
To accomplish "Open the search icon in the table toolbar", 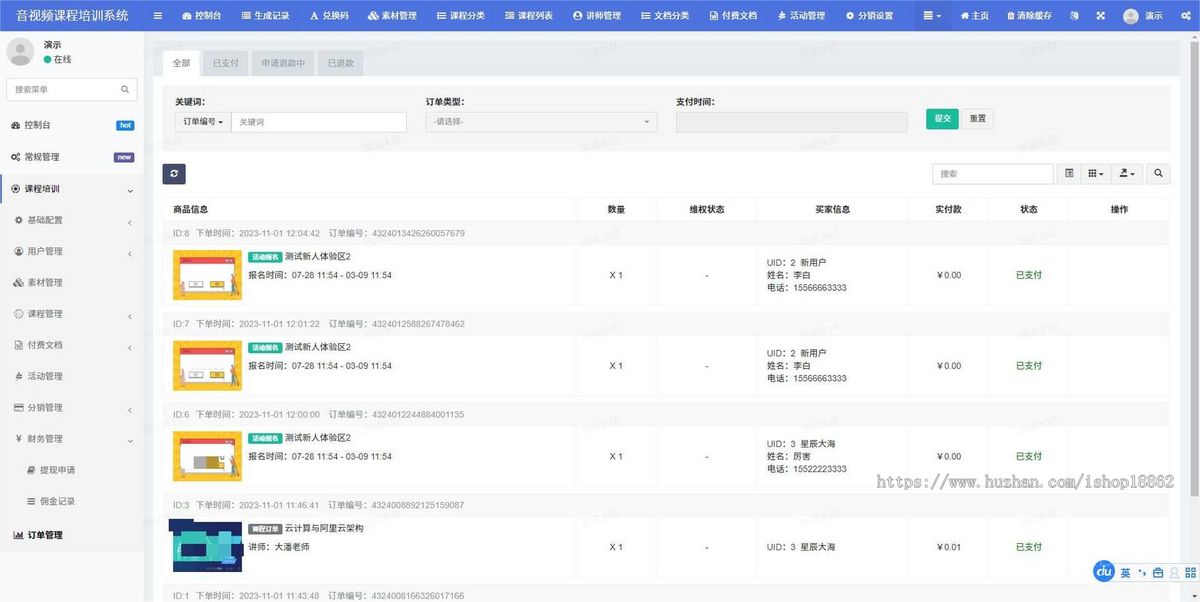I will tap(1158, 173).
